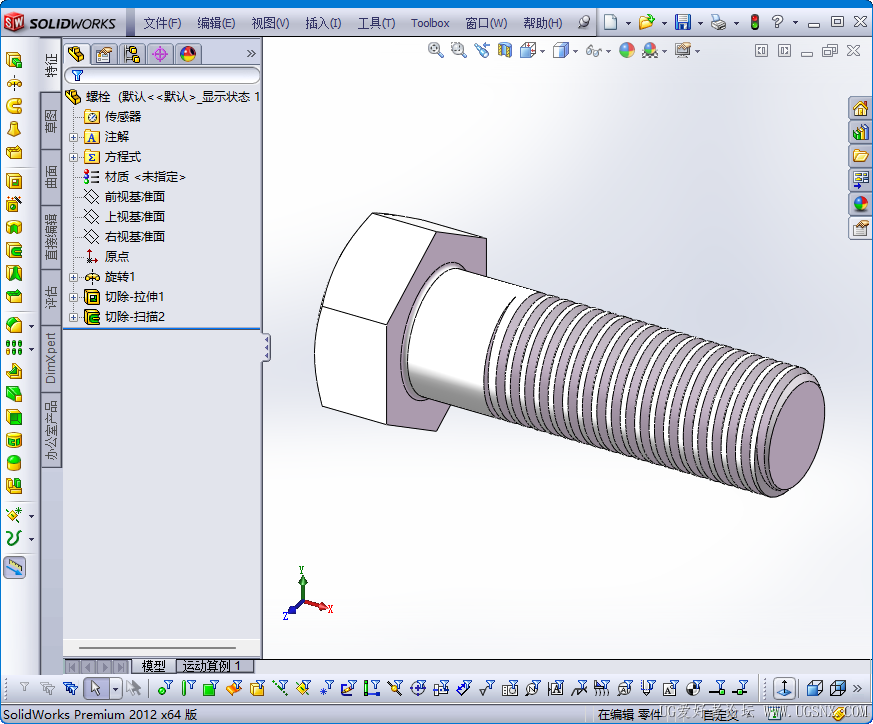Click the Section View icon
873x724 pixels.
point(505,51)
